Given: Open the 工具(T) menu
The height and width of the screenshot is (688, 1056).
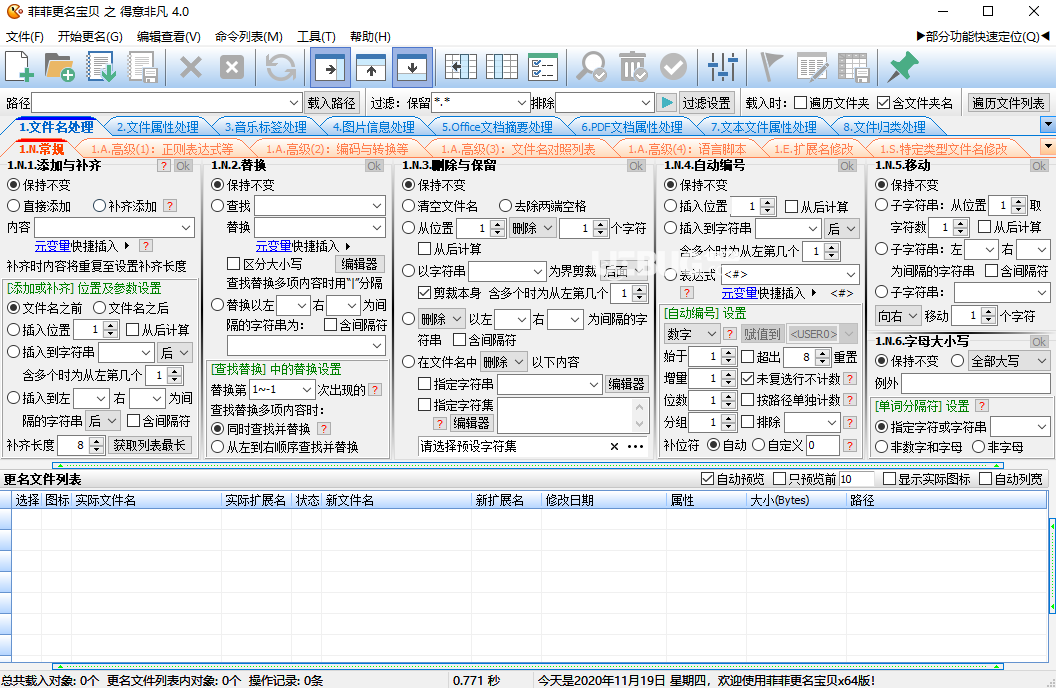Looking at the screenshot, I should 317,36.
